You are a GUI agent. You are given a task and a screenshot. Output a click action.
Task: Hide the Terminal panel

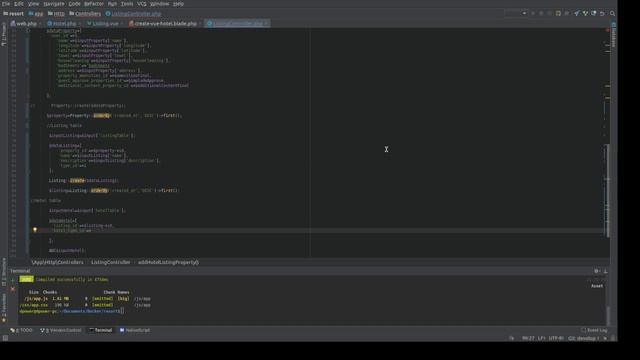tap(605, 271)
